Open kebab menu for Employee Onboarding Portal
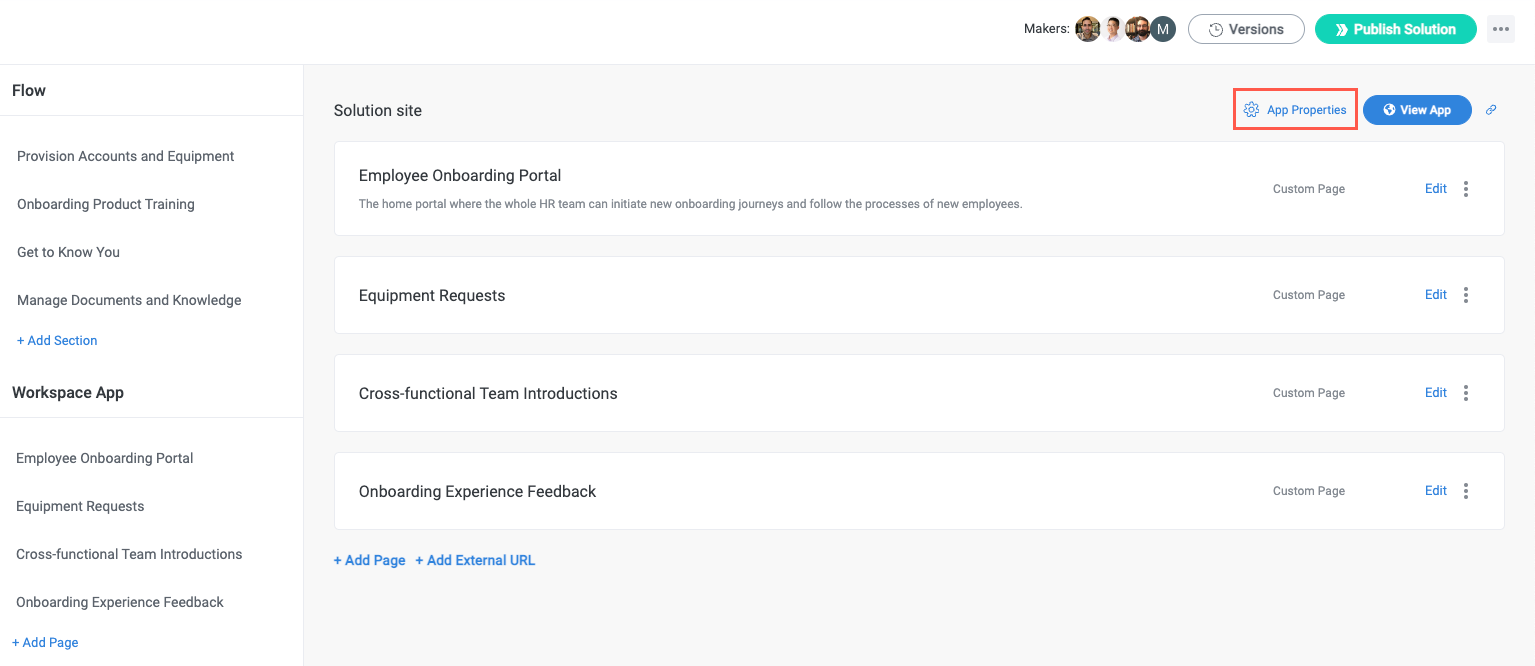The image size is (1535, 666). click(x=1466, y=188)
